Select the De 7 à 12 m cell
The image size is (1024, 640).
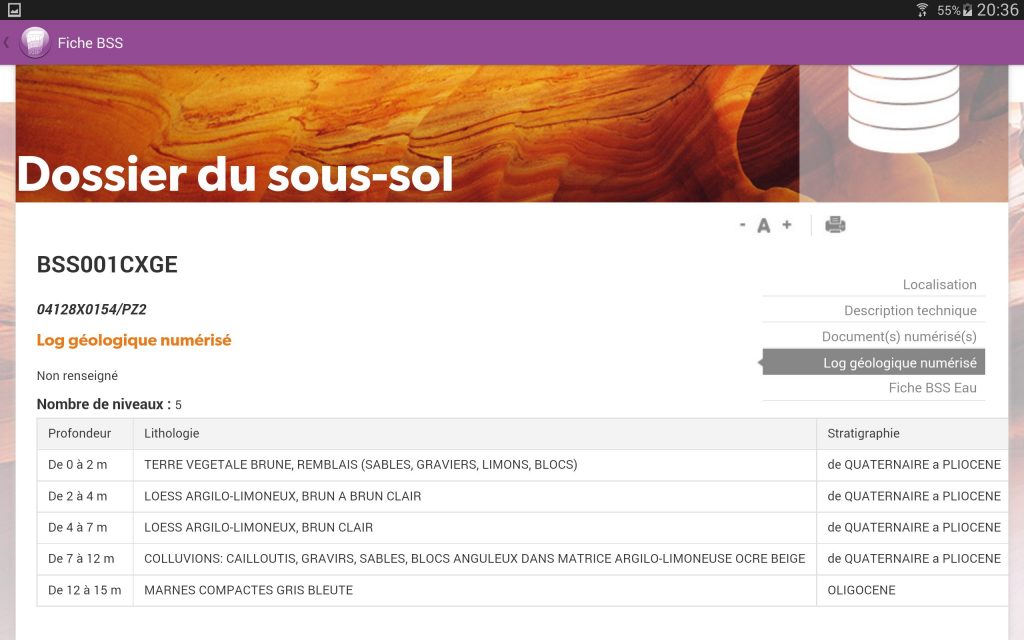[86, 559]
